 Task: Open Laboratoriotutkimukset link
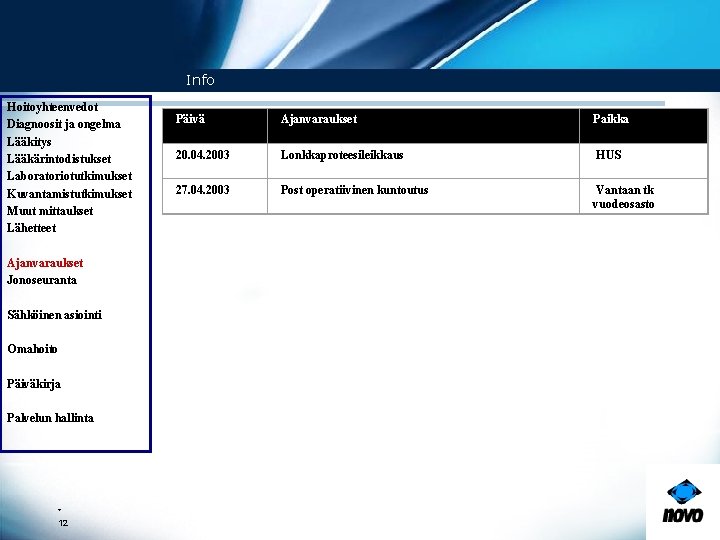coord(69,176)
